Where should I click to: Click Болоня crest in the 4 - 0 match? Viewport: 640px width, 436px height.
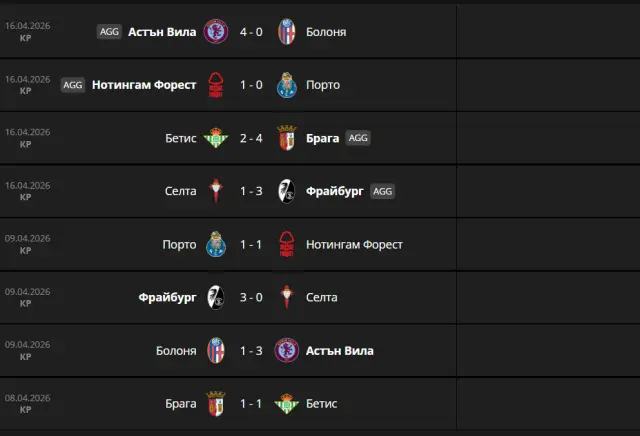tap(286, 31)
